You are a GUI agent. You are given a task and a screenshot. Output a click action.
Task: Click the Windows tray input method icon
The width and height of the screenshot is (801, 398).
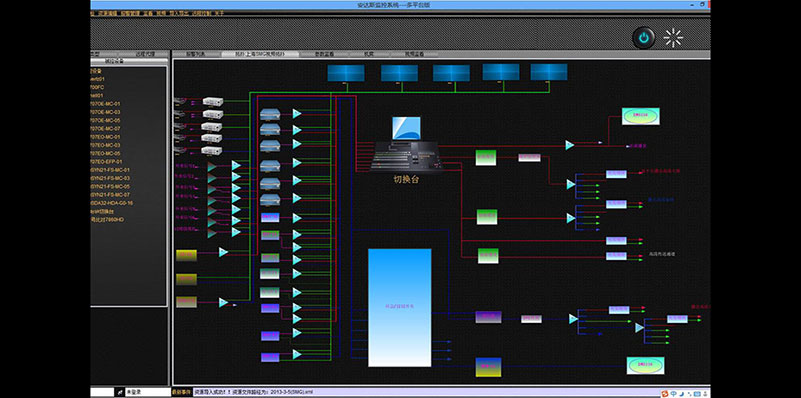(x=673, y=393)
